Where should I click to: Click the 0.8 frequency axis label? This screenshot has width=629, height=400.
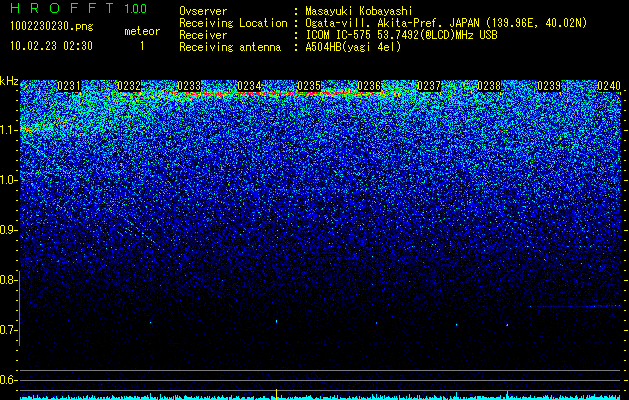point(7,280)
